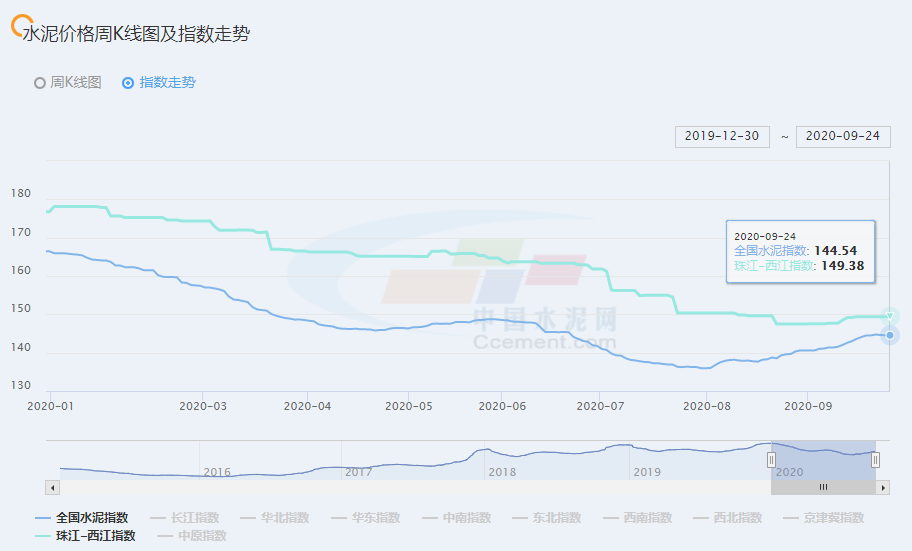Click the 全国水泥指数 data point at chart end

pos(890,335)
